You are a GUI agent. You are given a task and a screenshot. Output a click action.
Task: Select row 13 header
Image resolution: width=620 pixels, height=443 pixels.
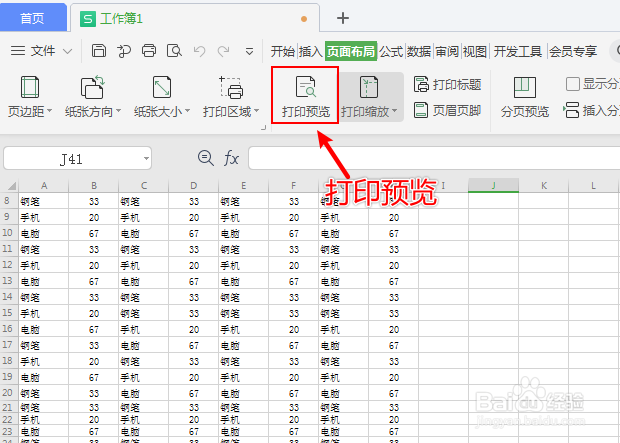8,281
